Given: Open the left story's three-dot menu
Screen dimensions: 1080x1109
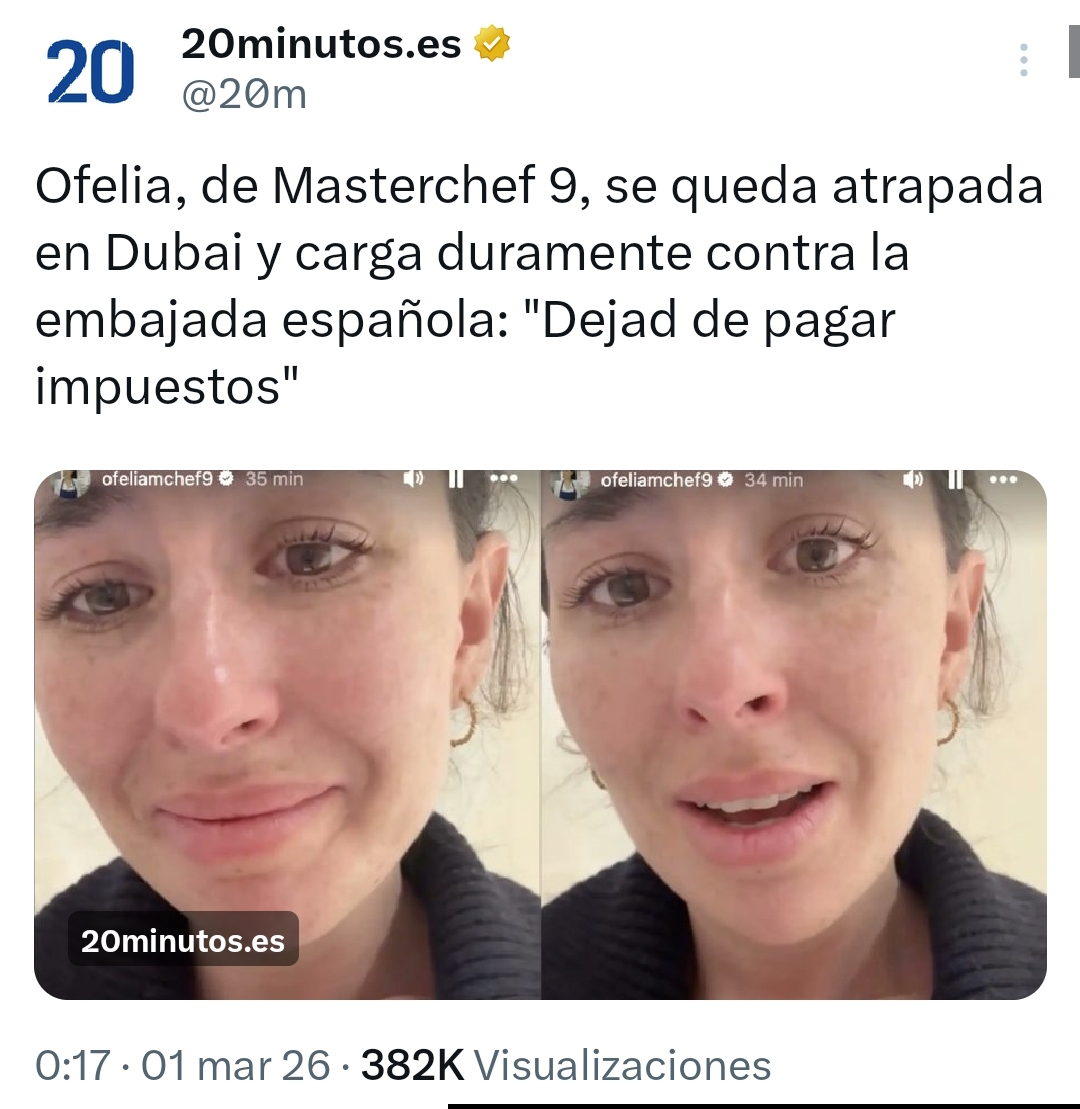Looking at the screenshot, I should 504,479.
